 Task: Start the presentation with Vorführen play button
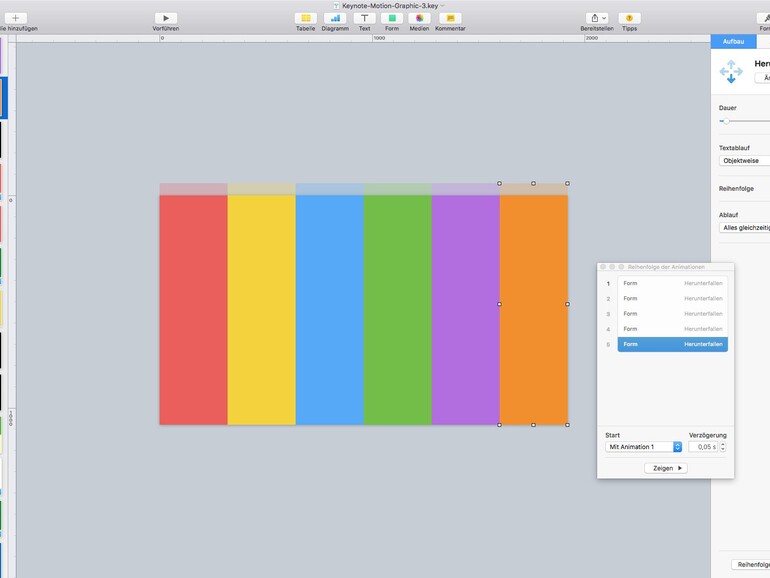tap(166, 18)
